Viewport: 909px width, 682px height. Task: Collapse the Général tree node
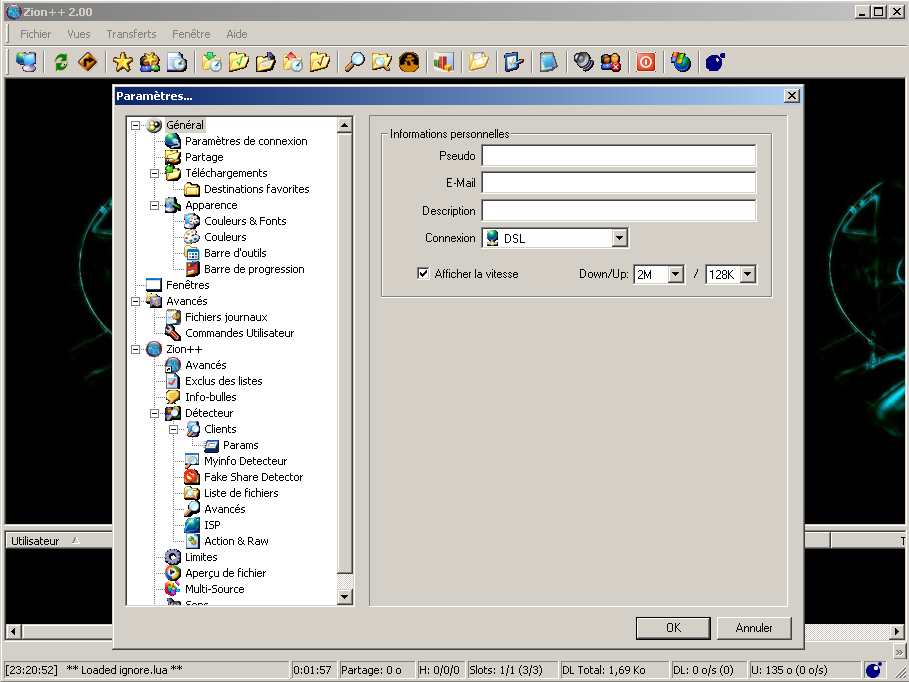click(136, 125)
